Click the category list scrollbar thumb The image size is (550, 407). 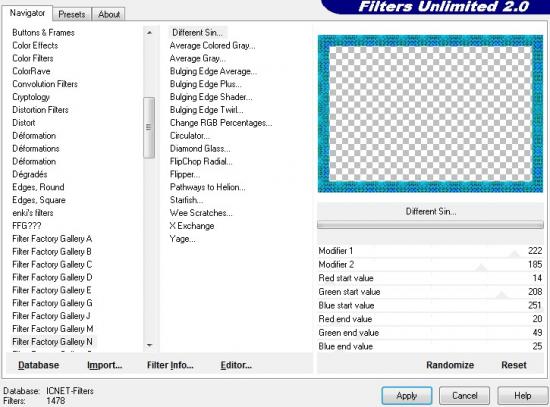click(x=149, y=127)
